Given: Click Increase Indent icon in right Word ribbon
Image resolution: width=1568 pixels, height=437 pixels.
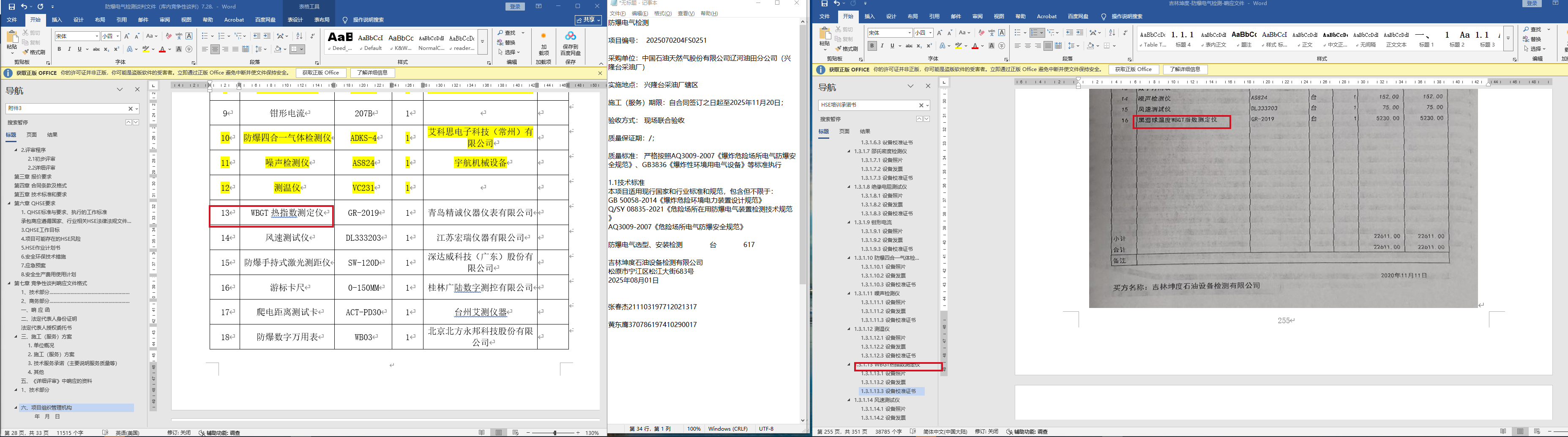Looking at the screenshot, I should click(x=1080, y=33).
